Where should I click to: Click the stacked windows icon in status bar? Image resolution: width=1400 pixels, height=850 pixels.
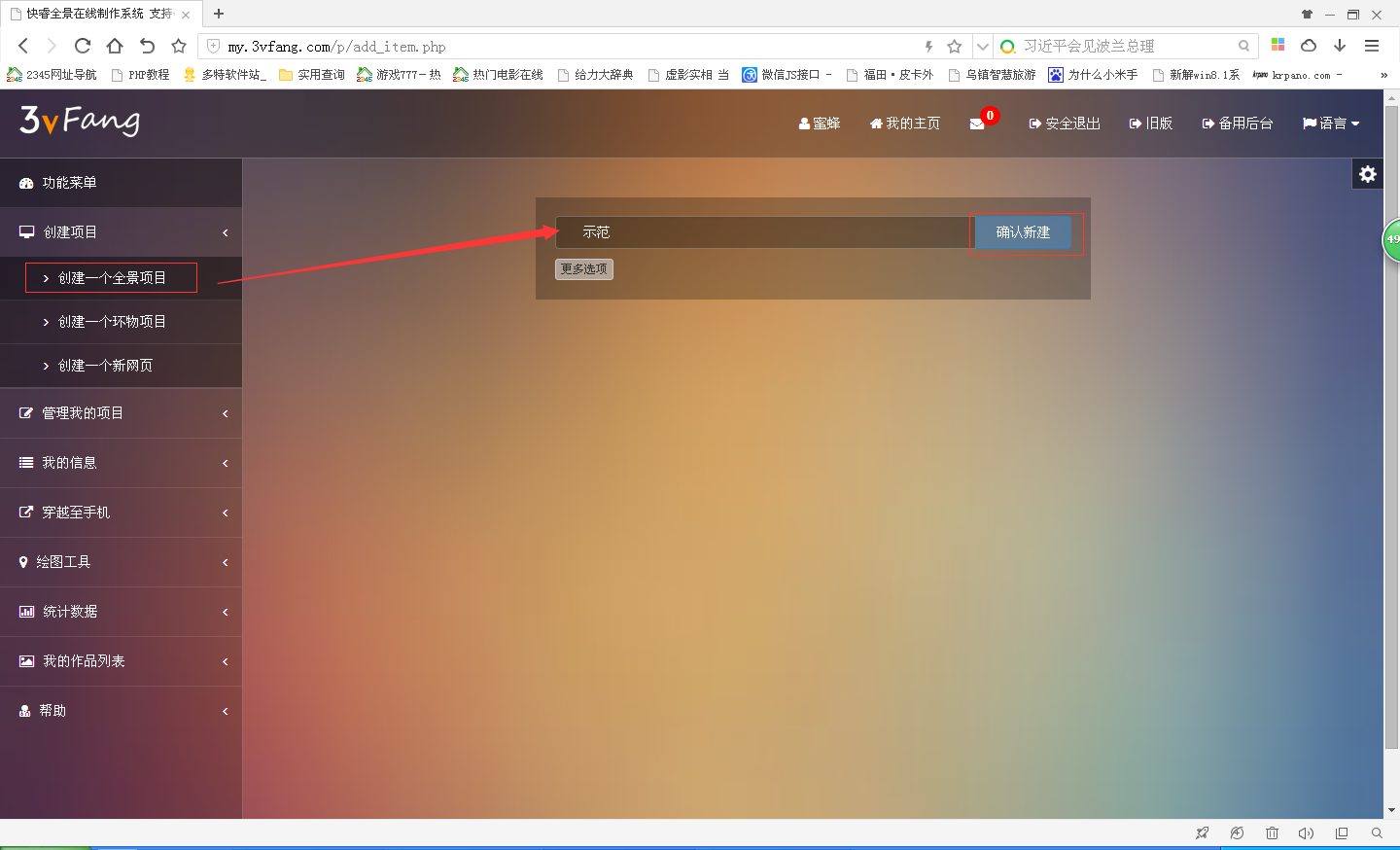[1342, 833]
